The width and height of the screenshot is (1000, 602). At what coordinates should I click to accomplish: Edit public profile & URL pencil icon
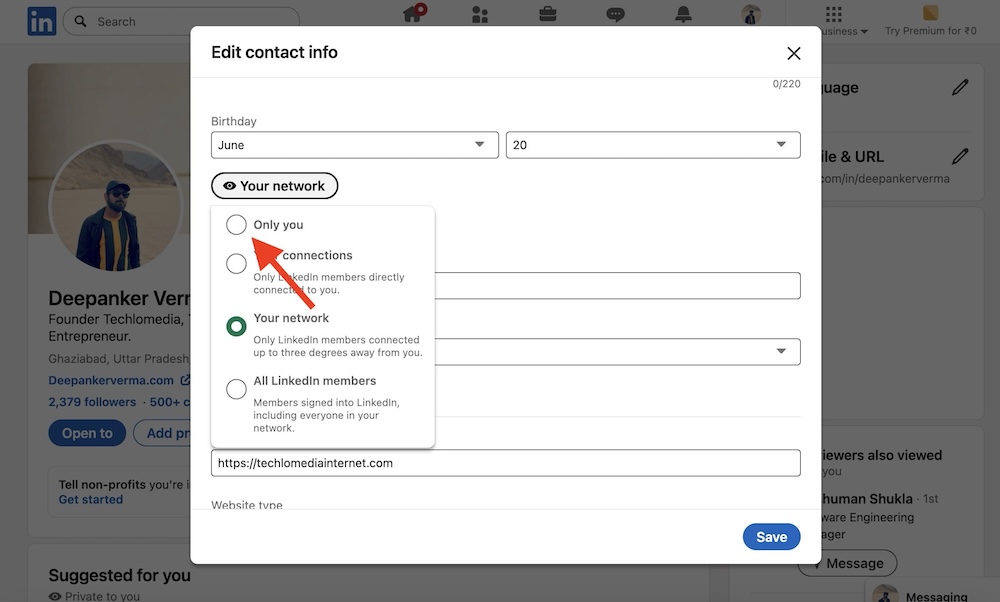pos(960,156)
